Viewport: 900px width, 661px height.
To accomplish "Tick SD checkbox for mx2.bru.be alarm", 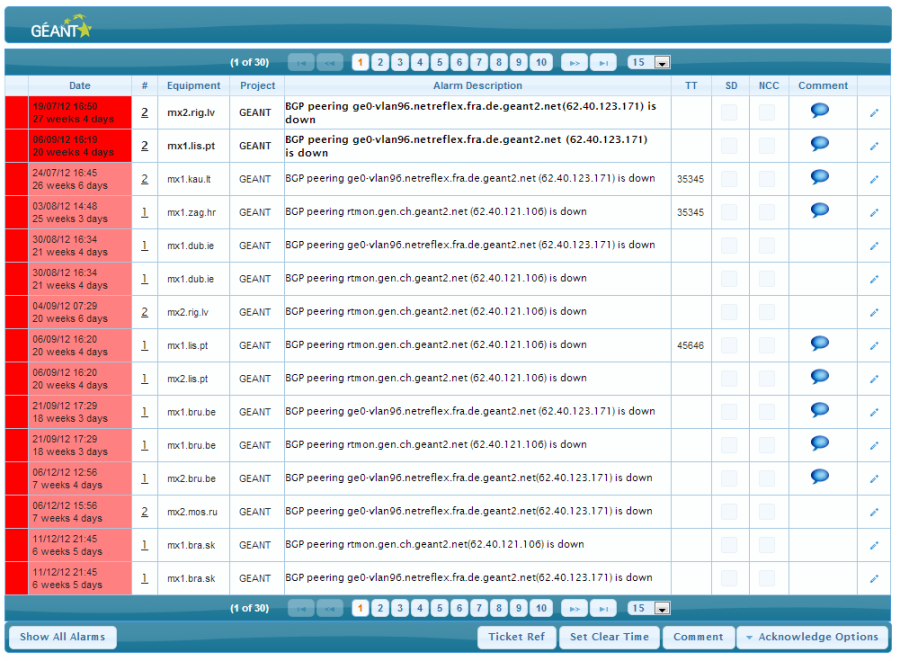I will coord(729,479).
